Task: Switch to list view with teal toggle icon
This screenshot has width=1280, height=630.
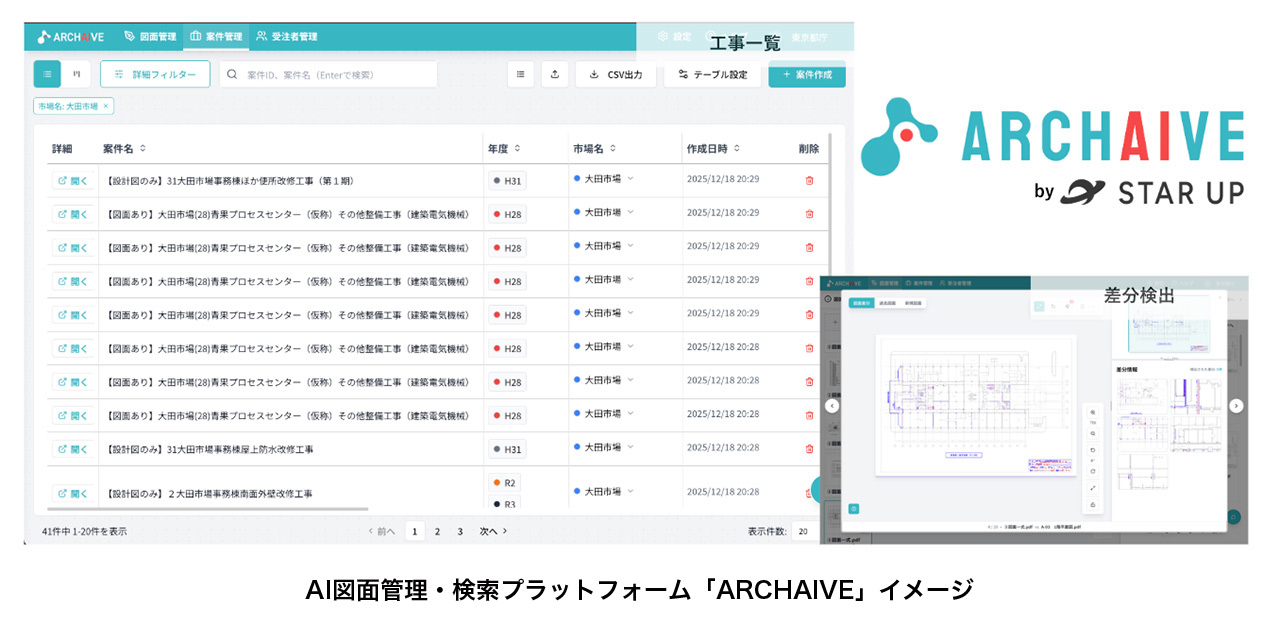Action: (47, 74)
